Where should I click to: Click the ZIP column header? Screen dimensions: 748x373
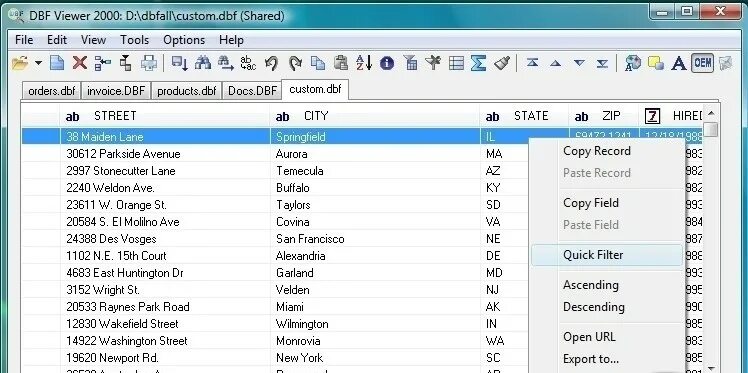coord(603,116)
